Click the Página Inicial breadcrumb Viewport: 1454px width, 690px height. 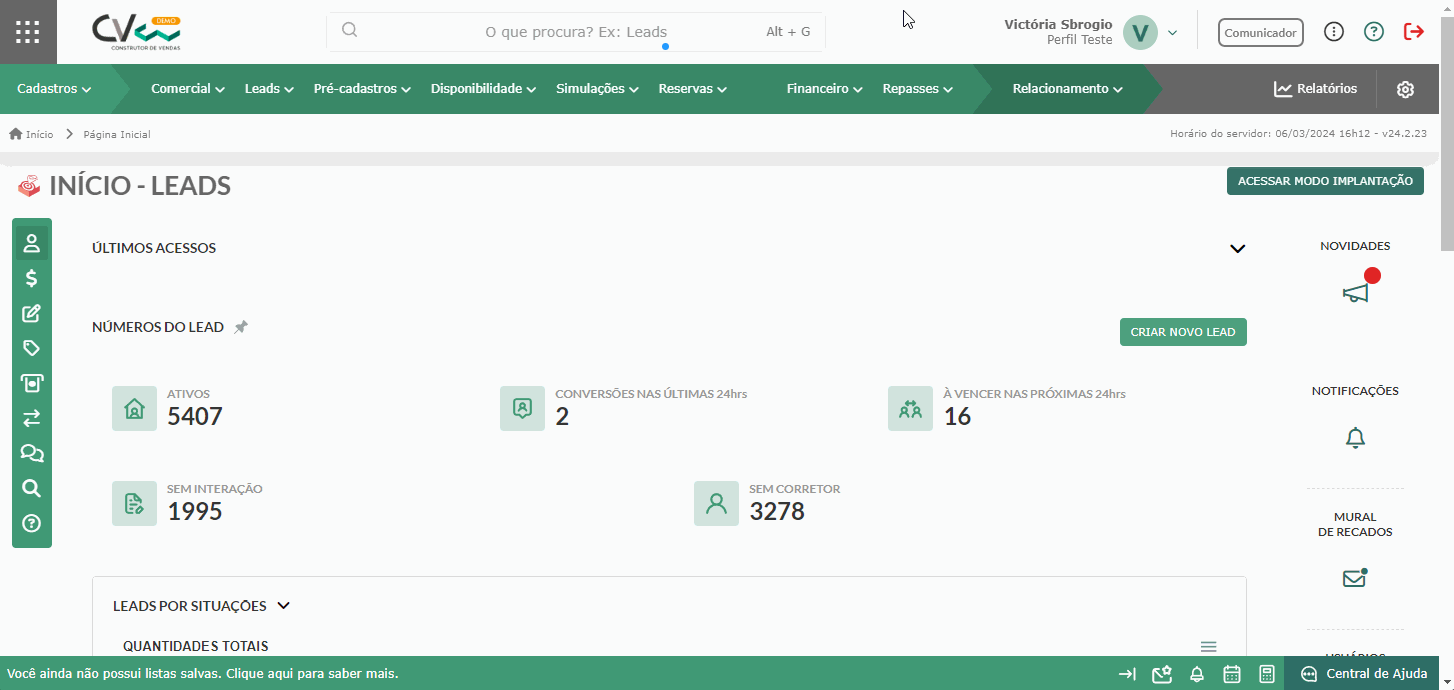[x=117, y=134]
